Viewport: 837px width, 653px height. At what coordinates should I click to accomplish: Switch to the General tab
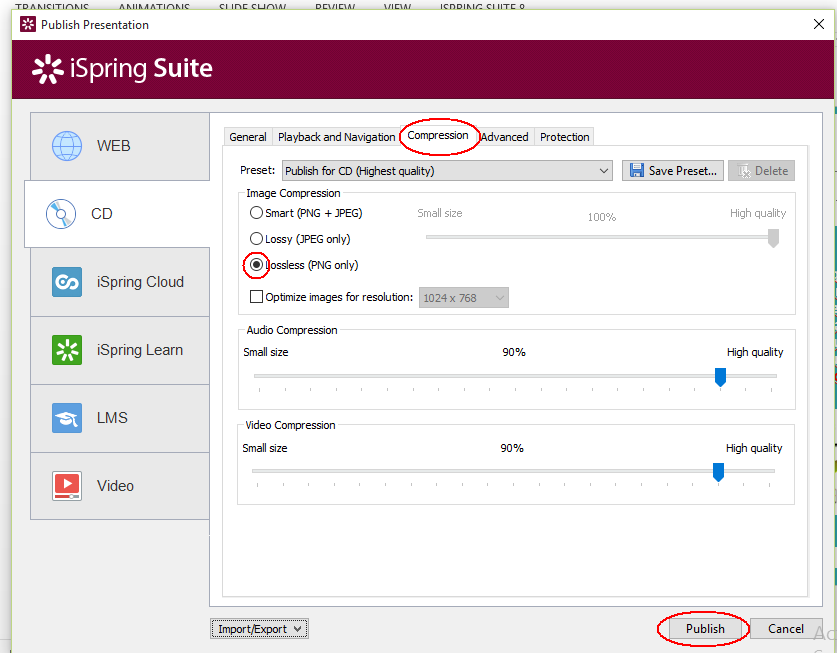click(x=248, y=137)
